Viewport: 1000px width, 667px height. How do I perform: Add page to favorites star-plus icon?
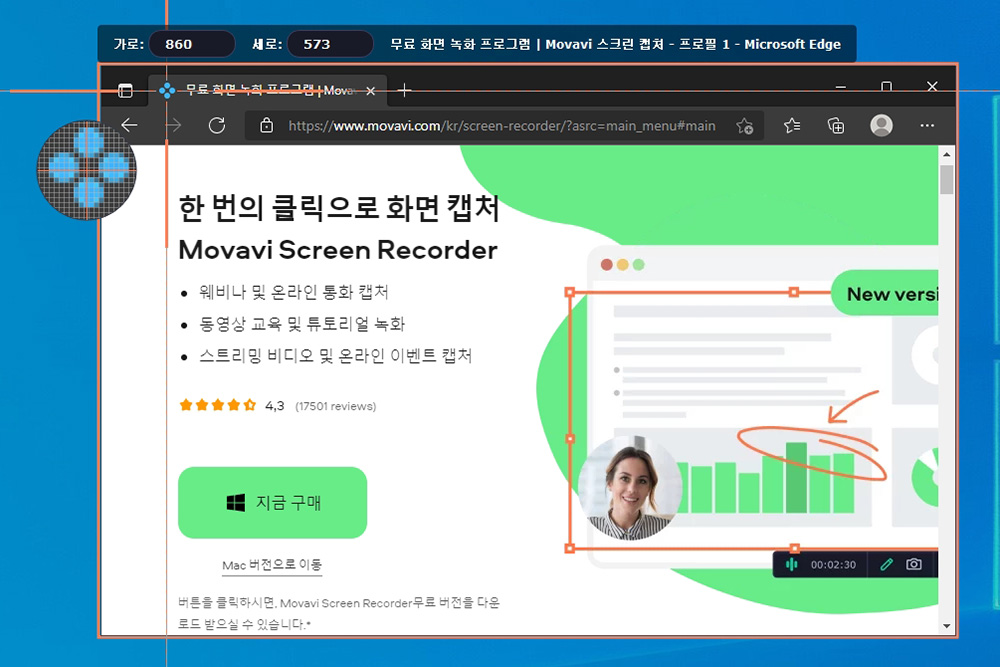pos(744,126)
